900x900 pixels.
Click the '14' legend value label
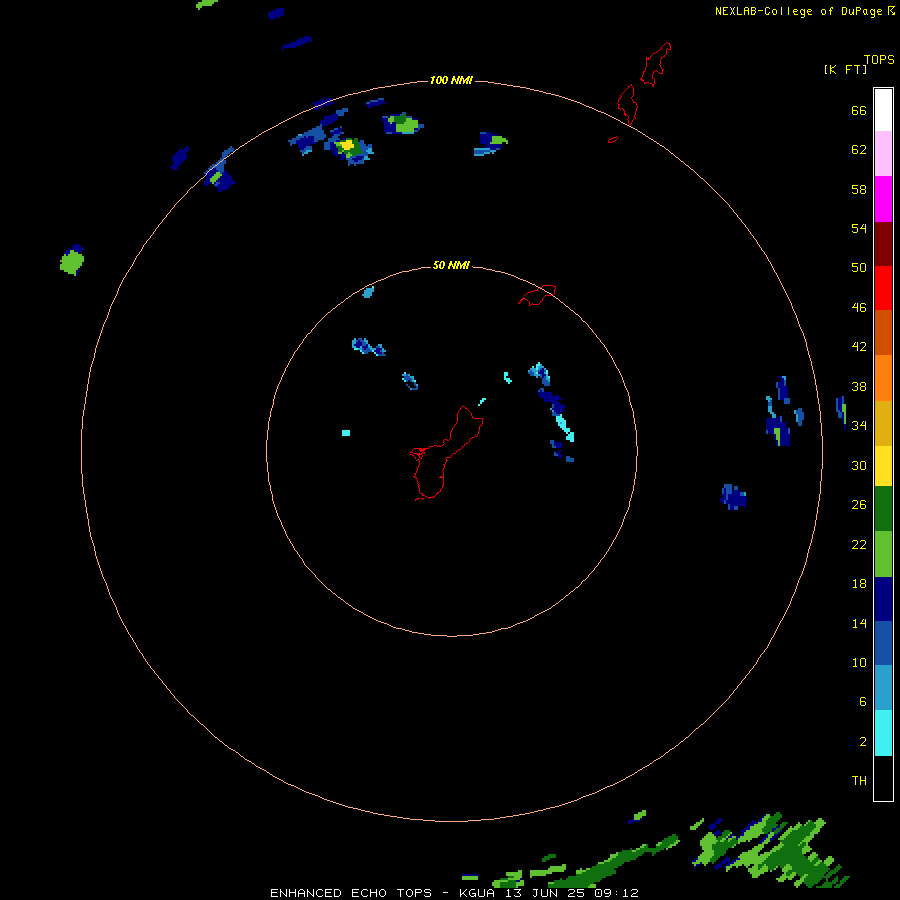click(859, 623)
